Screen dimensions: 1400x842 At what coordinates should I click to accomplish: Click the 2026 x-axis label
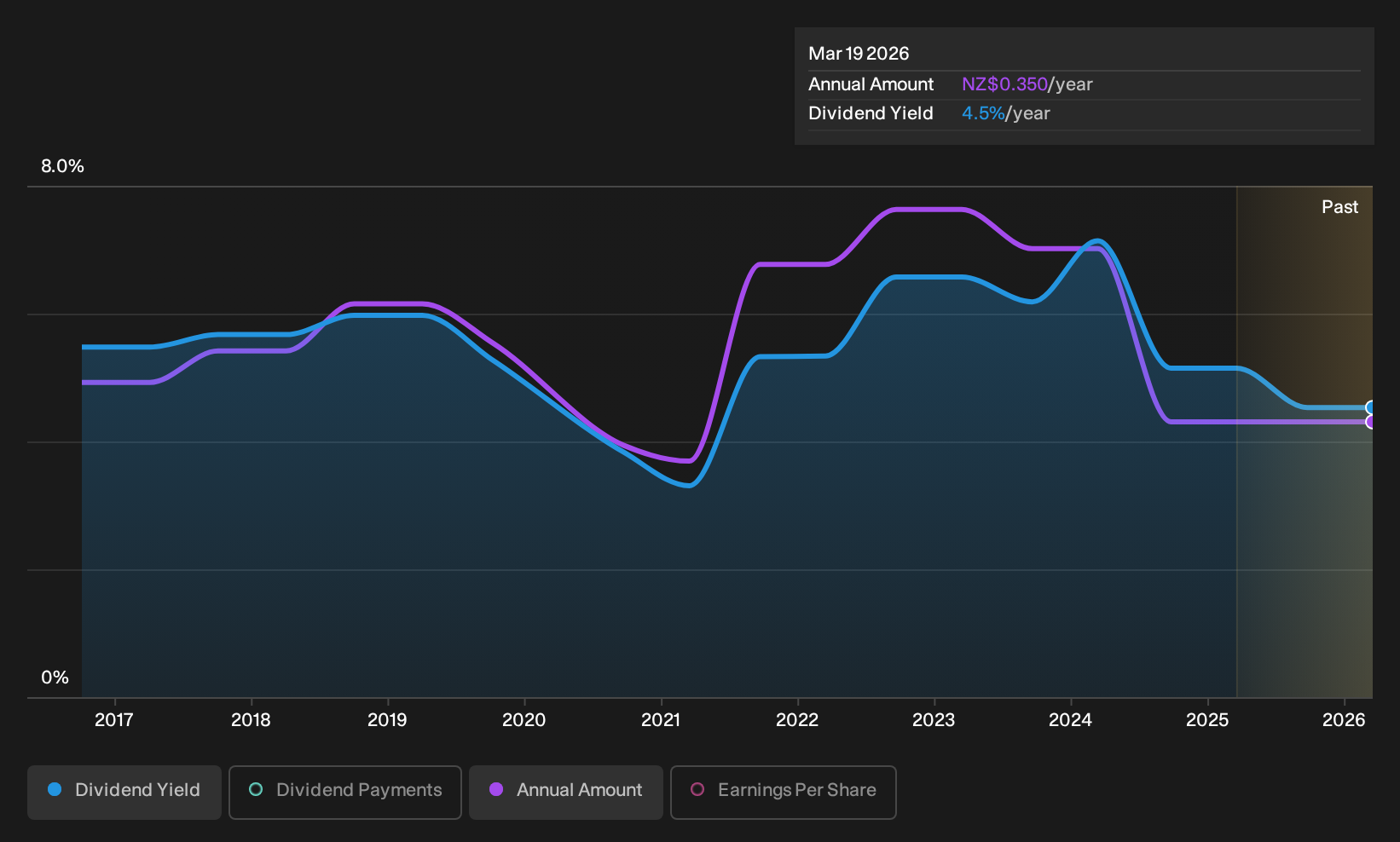[x=1344, y=720]
